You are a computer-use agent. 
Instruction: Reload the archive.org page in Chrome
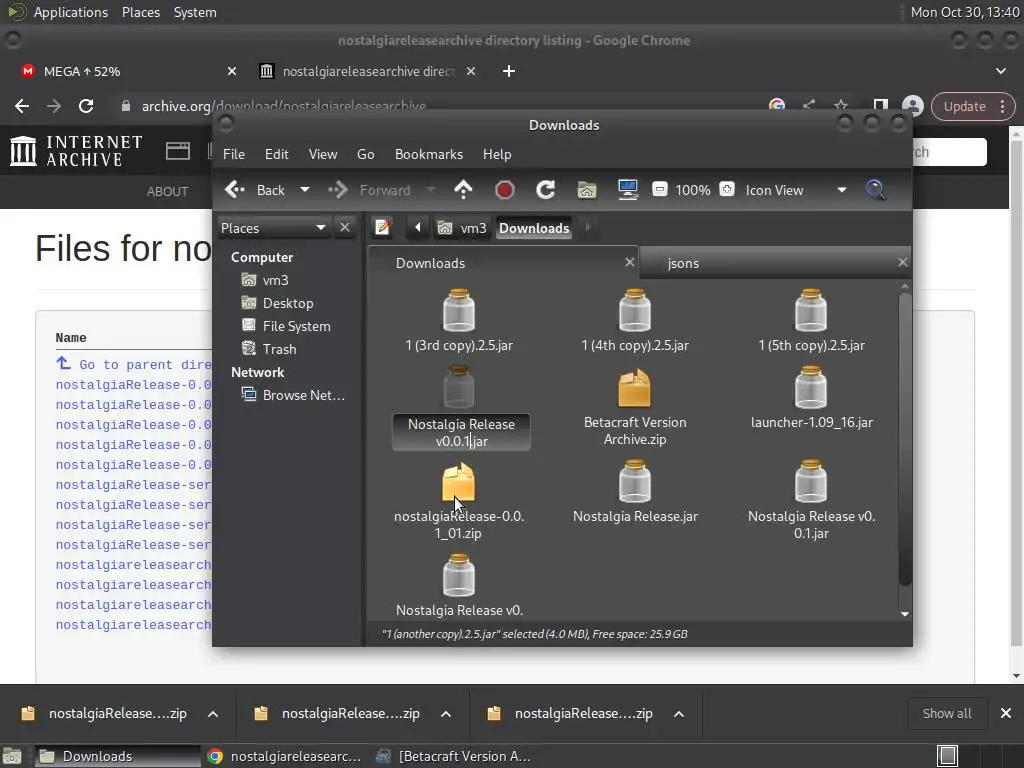tap(86, 106)
